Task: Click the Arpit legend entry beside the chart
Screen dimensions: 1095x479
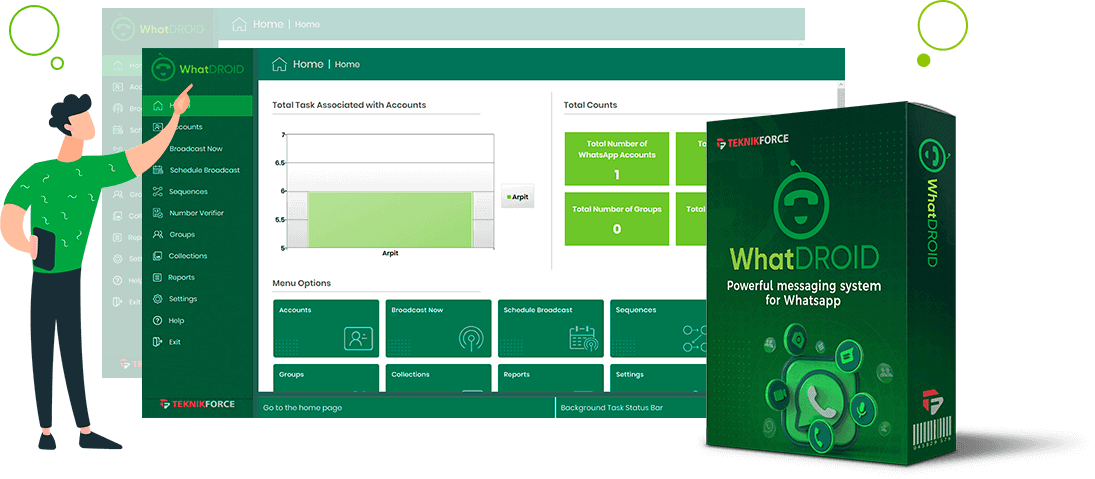Action: pos(518,197)
